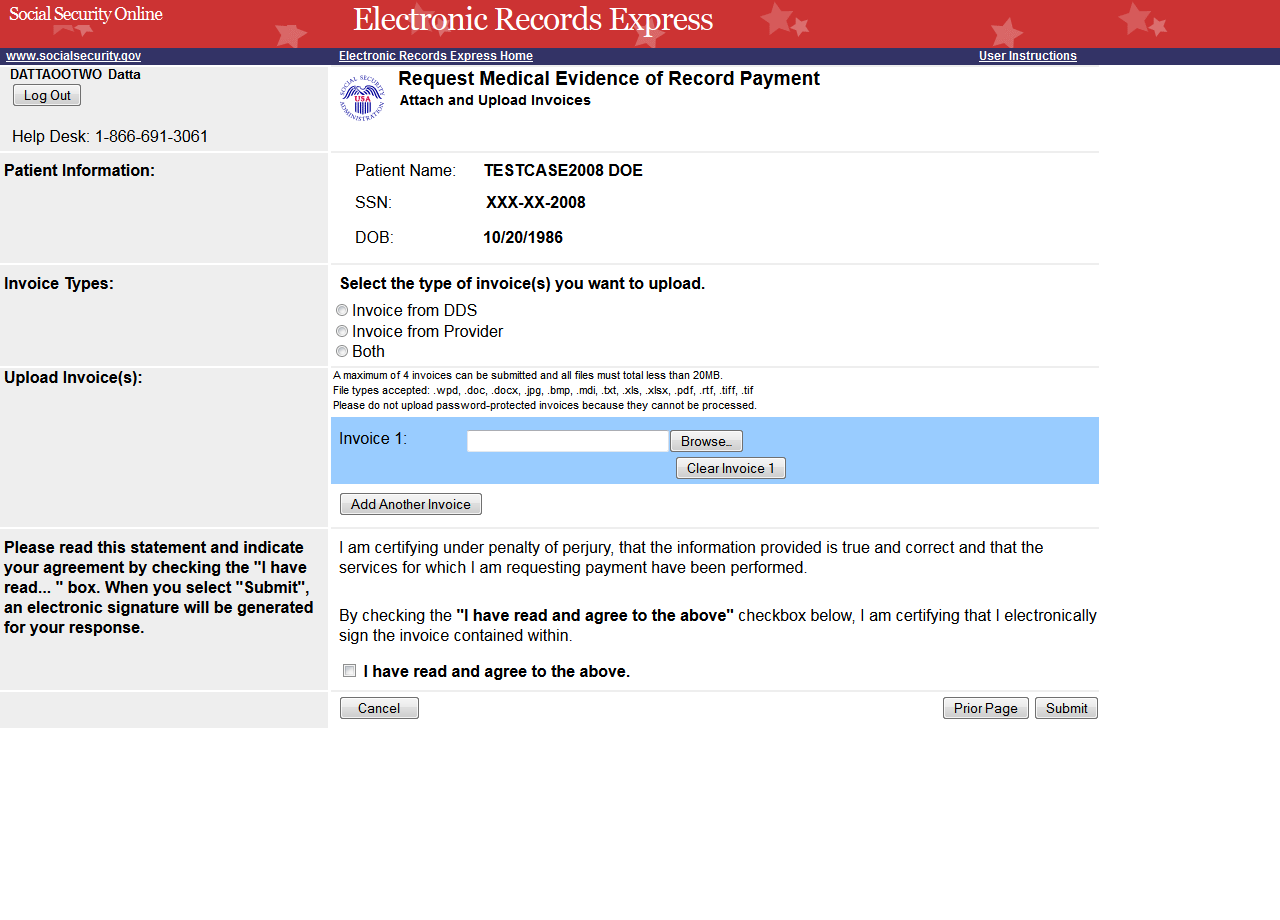
Task: Click the Social Security Online banner logo
Action: coord(86,14)
